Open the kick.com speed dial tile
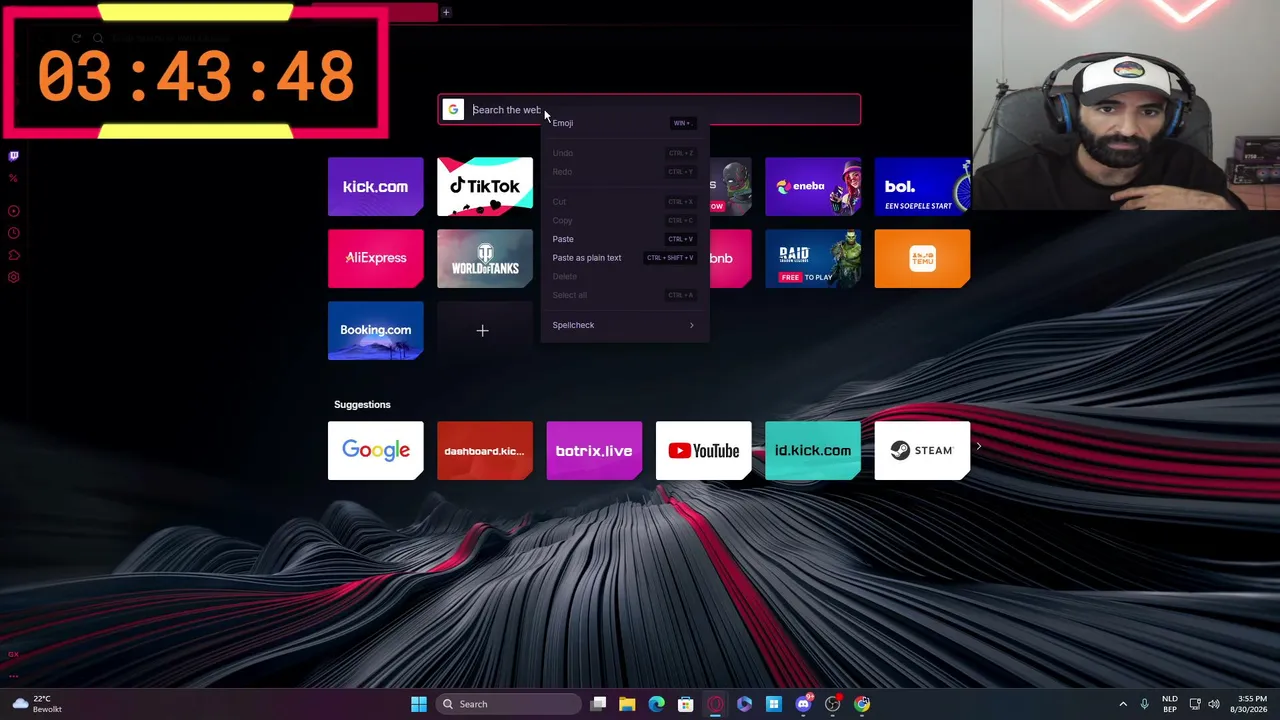The image size is (1280, 720). click(x=375, y=187)
